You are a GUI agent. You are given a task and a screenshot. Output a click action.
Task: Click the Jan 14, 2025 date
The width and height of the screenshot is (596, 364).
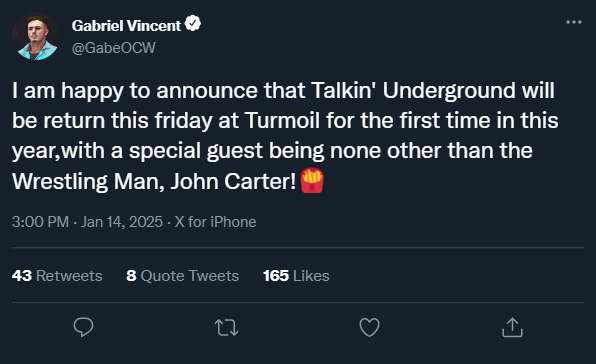(x=122, y=222)
